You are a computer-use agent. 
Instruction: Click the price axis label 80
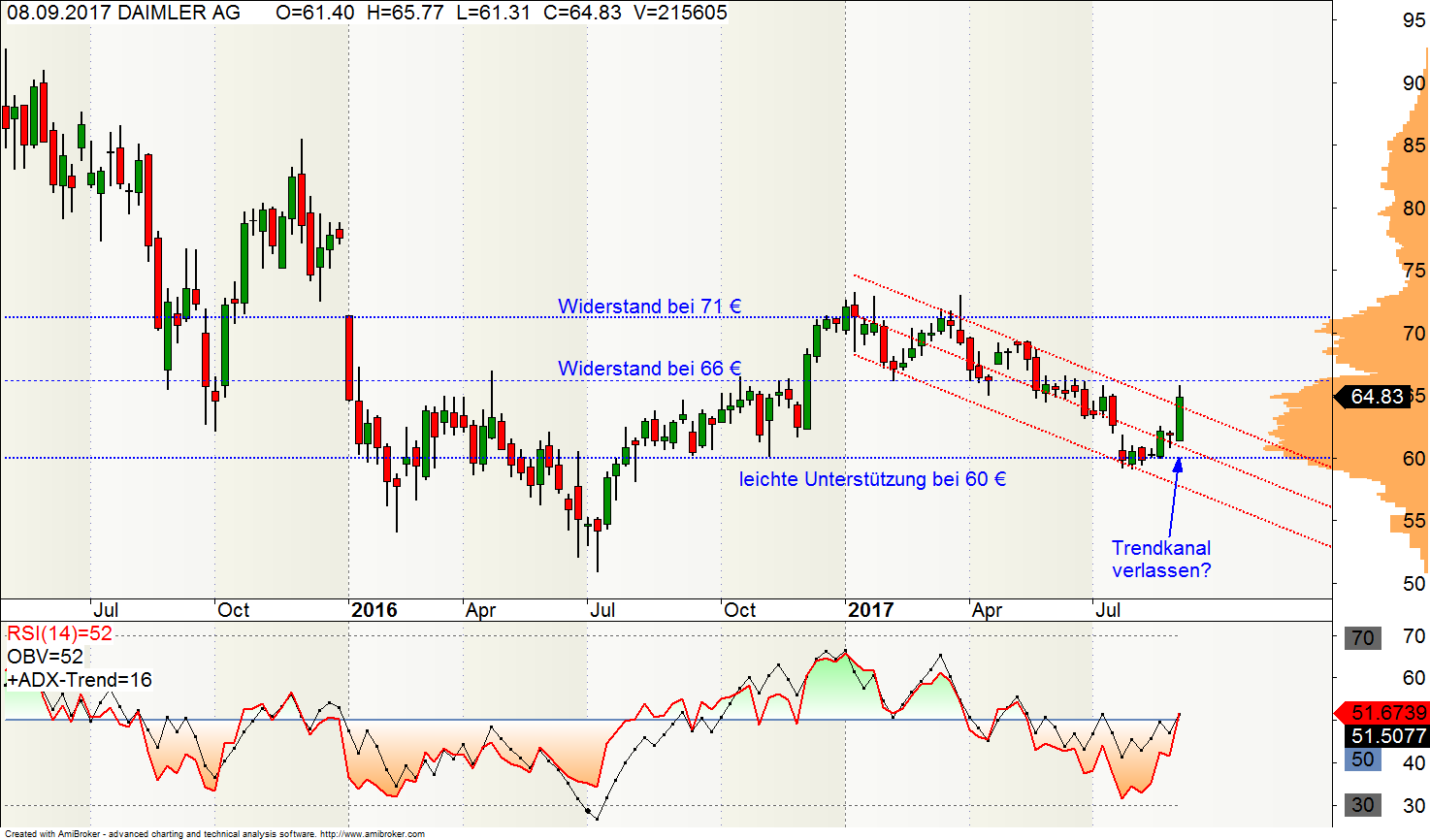[x=1414, y=209]
